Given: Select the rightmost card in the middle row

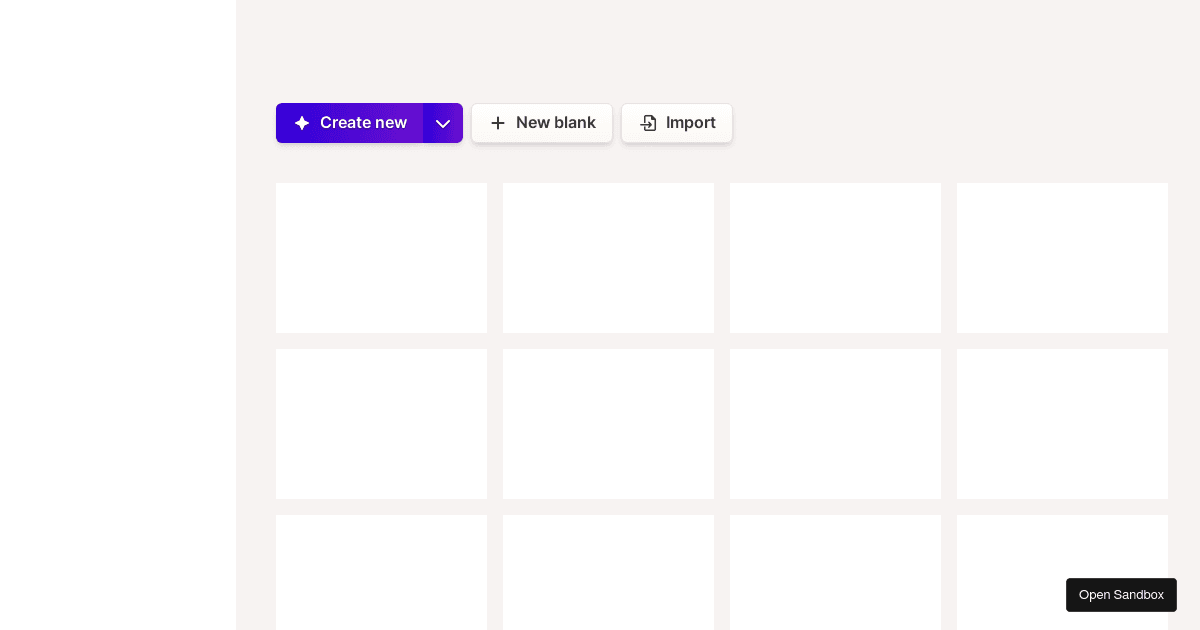Looking at the screenshot, I should pyautogui.click(x=1062, y=424).
